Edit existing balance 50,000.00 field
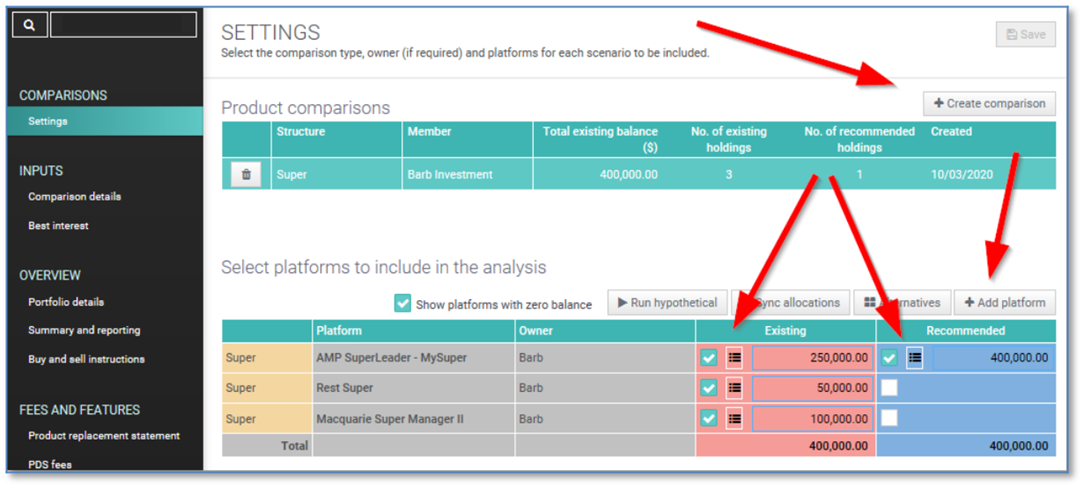The width and height of the screenshot is (1084, 488). [x=812, y=388]
